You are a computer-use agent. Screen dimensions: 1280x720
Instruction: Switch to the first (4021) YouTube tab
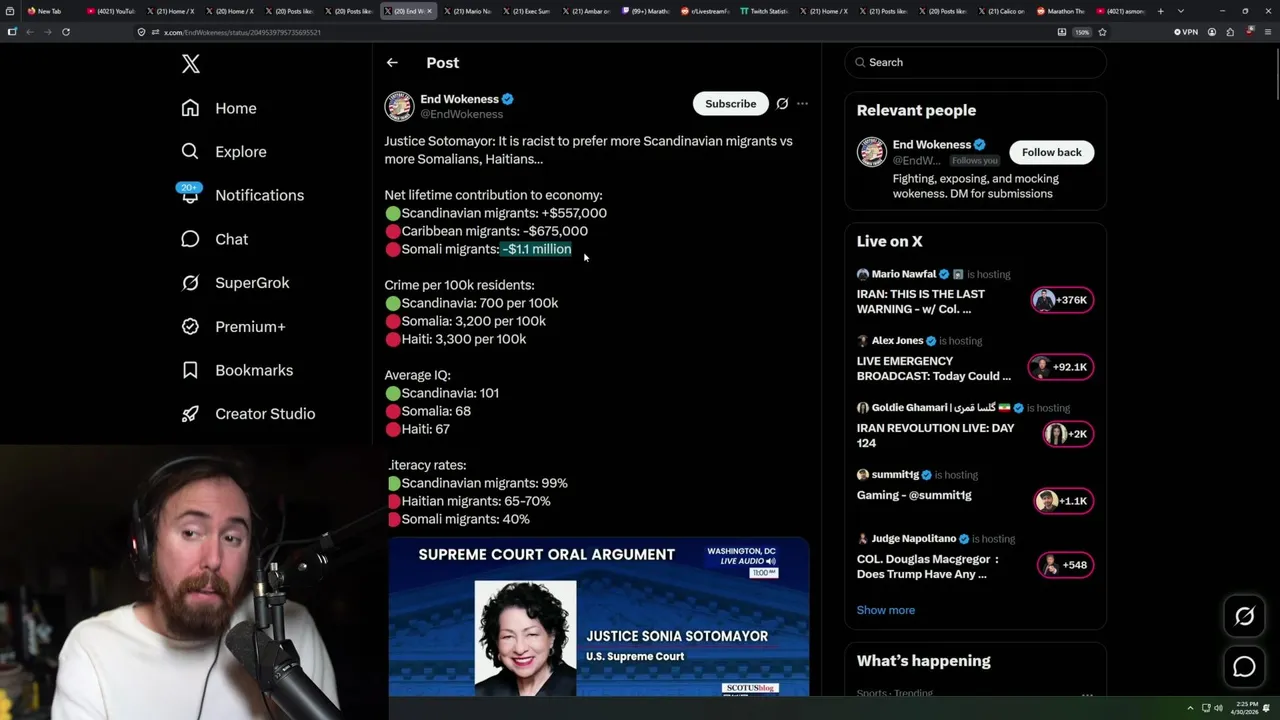click(110, 11)
